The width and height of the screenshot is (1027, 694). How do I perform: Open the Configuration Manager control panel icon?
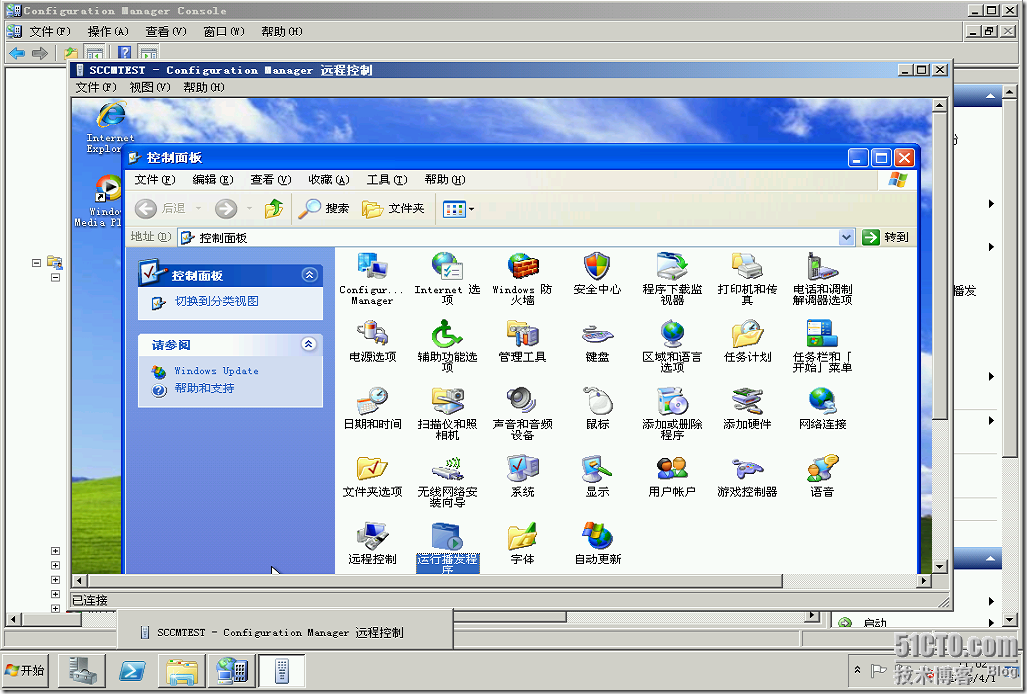point(372,279)
